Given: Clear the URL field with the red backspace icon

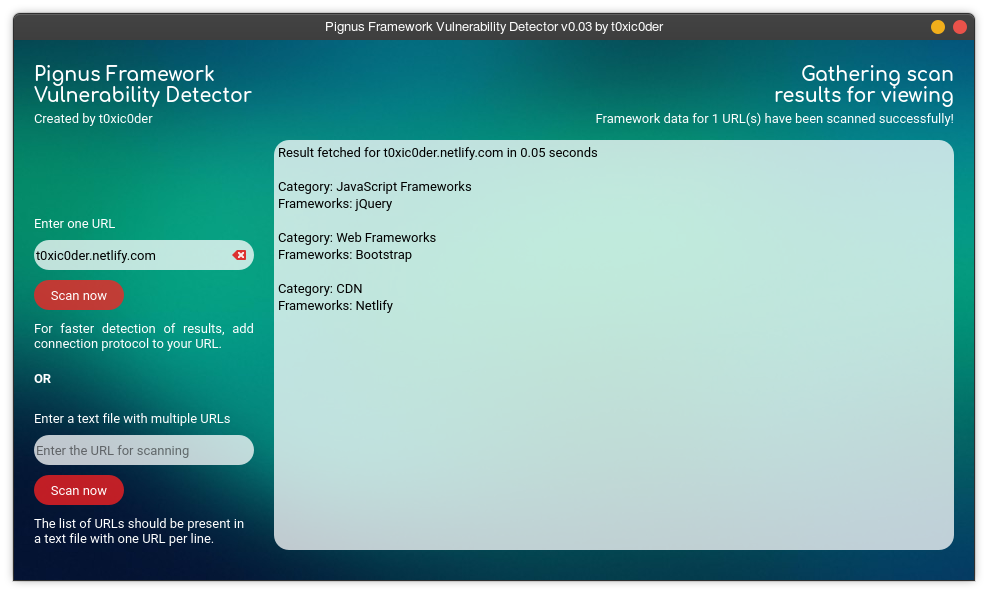Looking at the screenshot, I should [x=239, y=255].
